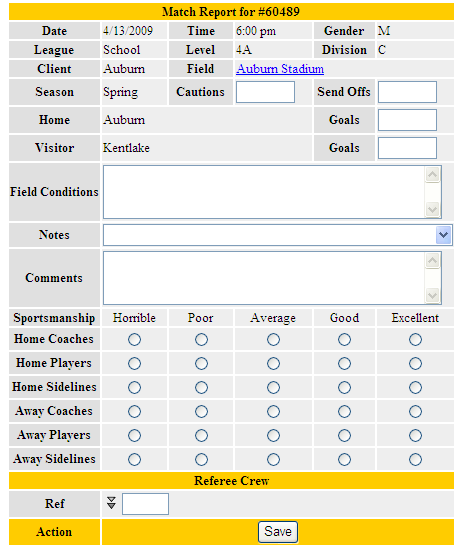This screenshot has height=552, width=463.
Task: Focus the Cautions input box
Action: pos(265,92)
